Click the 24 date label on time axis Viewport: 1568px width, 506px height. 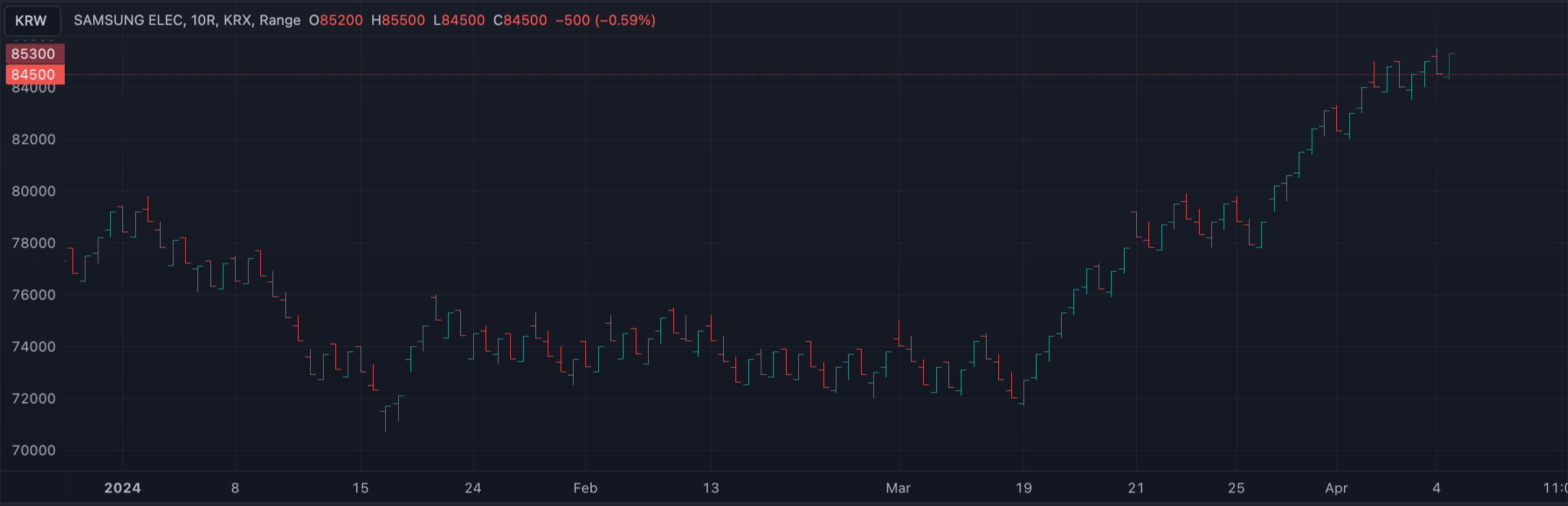pyautogui.click(x=473, y=488)
